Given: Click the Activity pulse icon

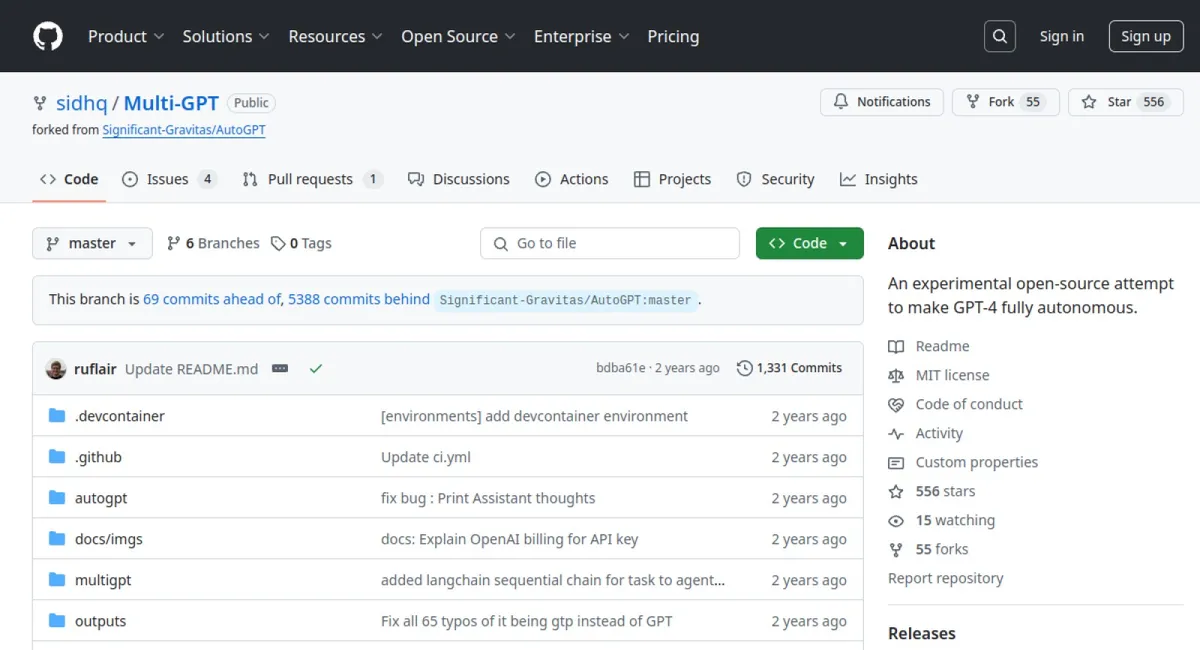Looking at the screenshot, I should click(x=896, y=433).
